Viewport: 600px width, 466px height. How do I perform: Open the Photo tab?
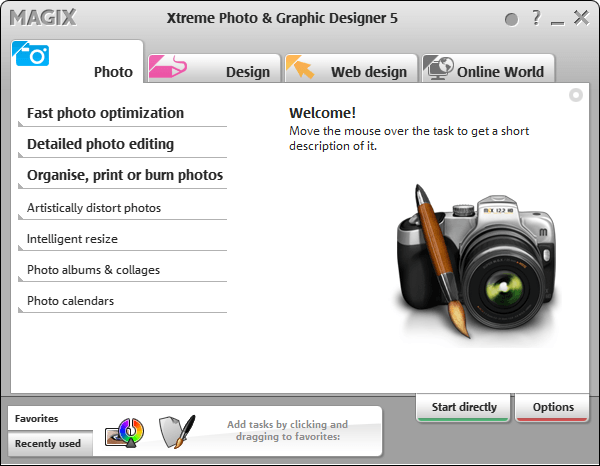click(77, 62)
